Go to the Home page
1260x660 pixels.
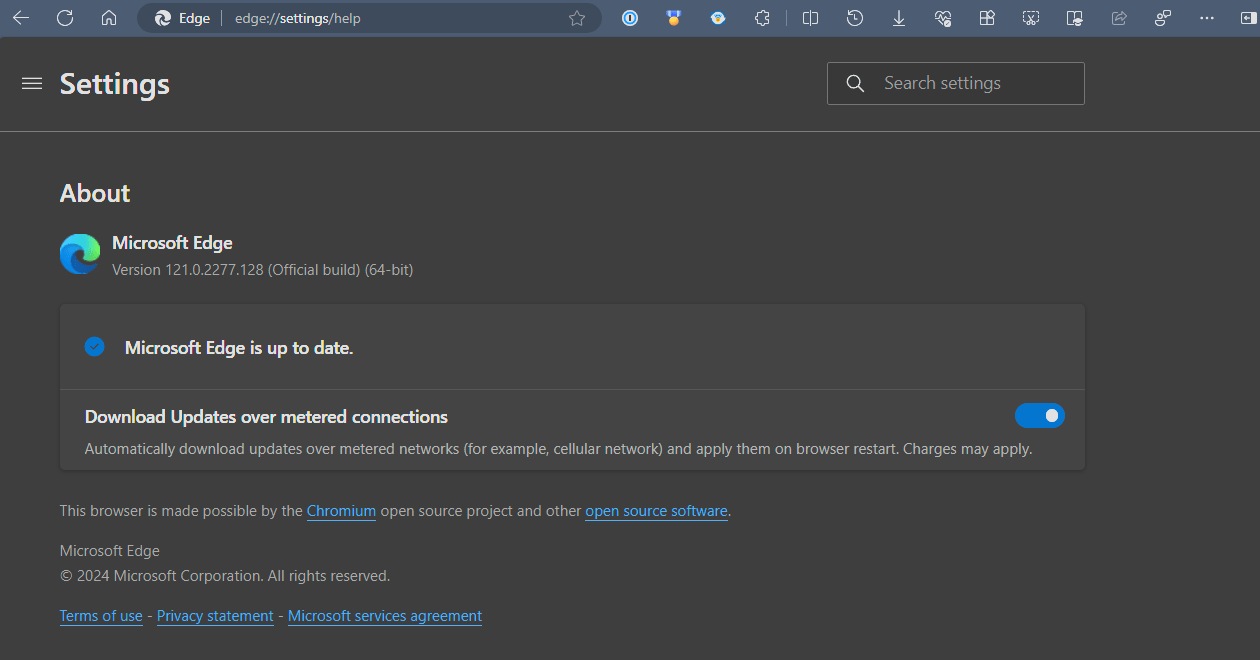click(109, 18)
